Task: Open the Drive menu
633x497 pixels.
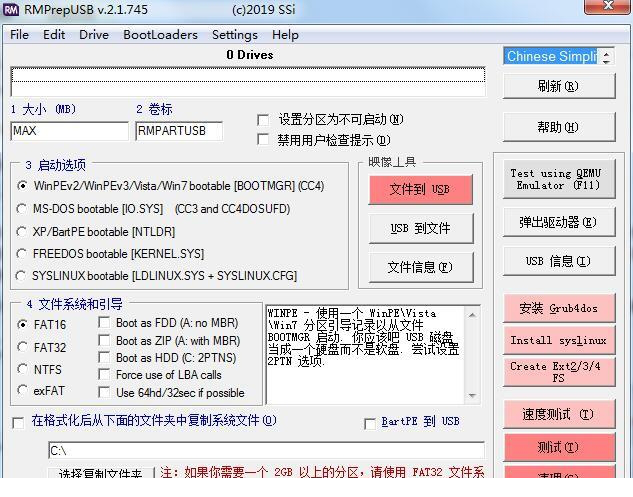Action: coord(94,35)
